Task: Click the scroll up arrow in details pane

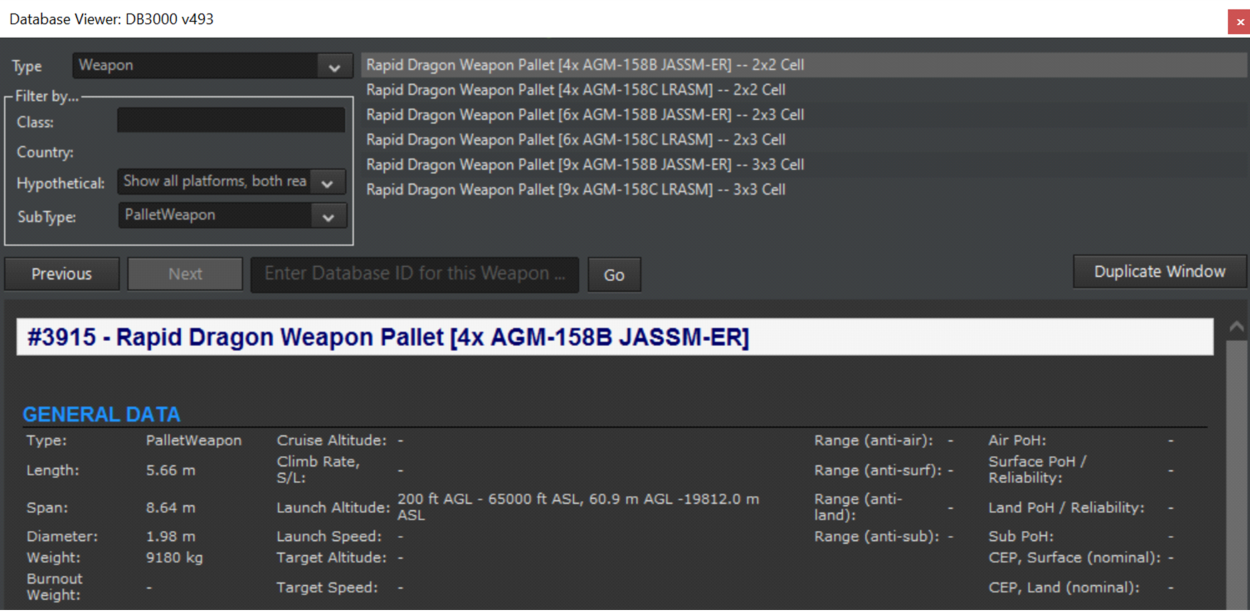Action: (x=1237, y=327)
